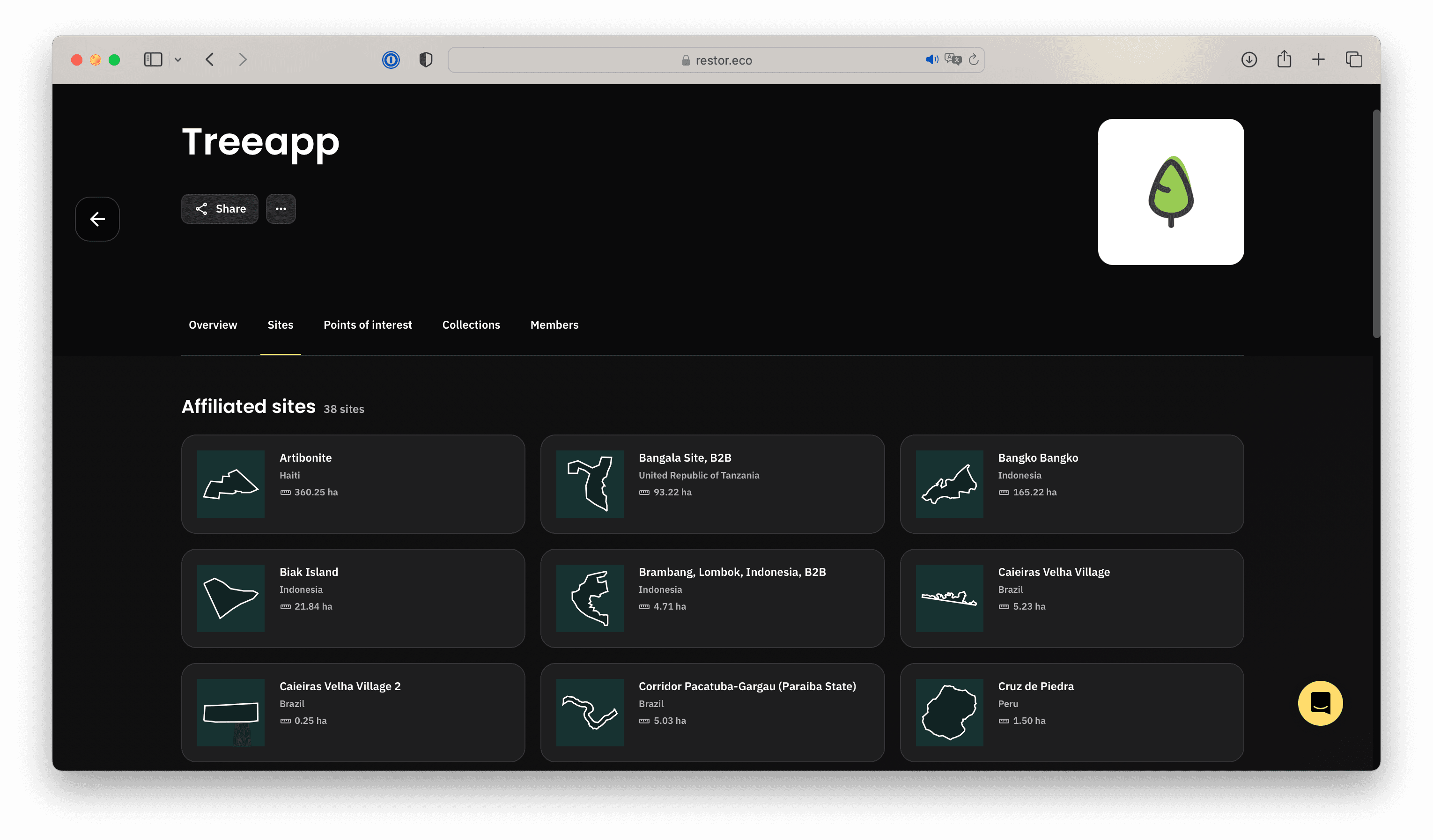Open the Bangala Site, B2B card
This screenshot has height=840, width=1433.
click(x=712, y=484)
